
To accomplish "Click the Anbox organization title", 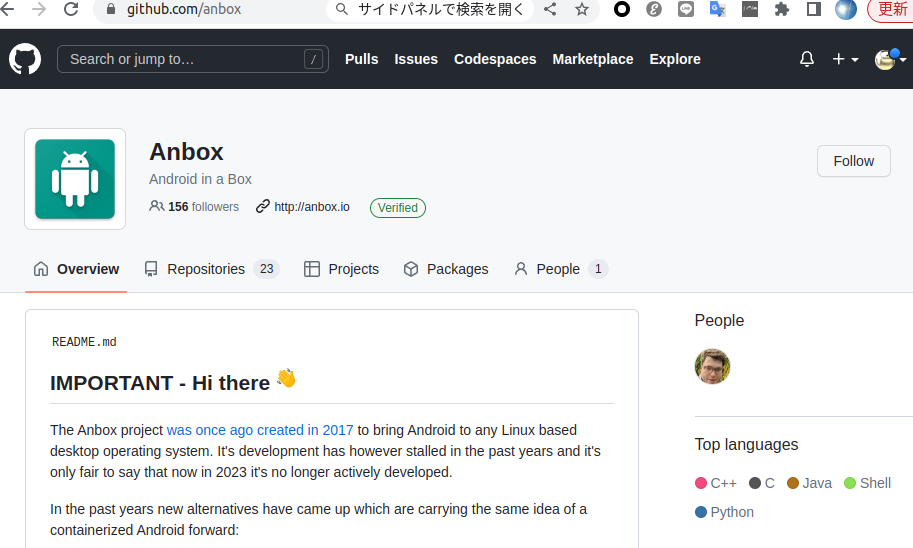I will (186, 152).
